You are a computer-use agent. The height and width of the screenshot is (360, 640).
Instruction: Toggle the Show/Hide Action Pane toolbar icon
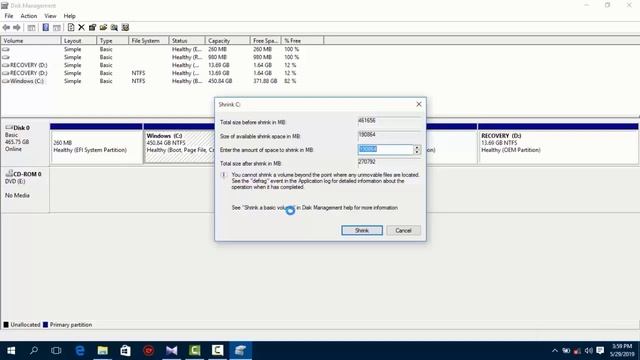[57, 27]
